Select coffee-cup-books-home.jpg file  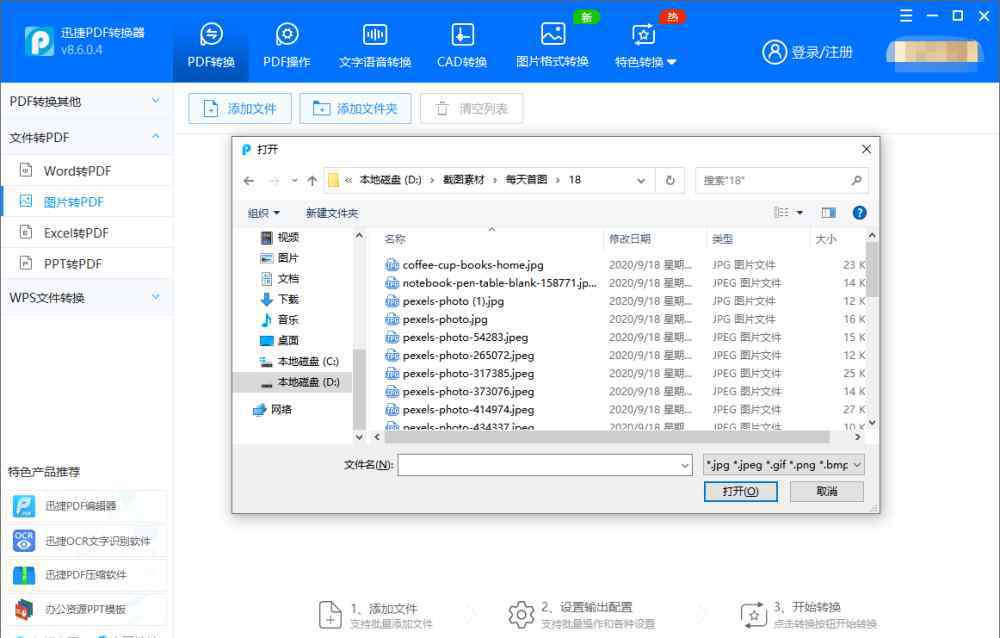473,265
